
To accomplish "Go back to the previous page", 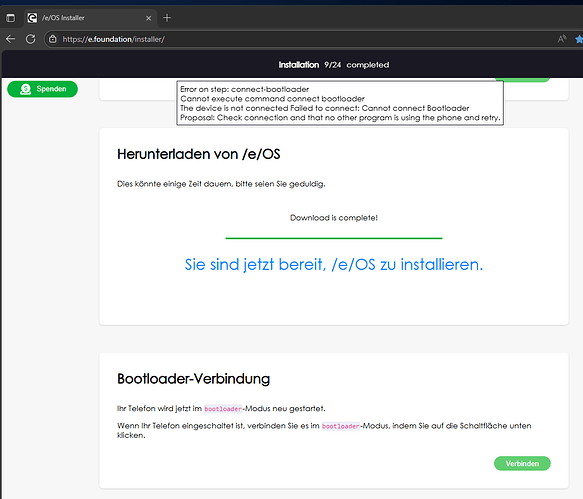I will pyautogui.click(x=11, y=39).
